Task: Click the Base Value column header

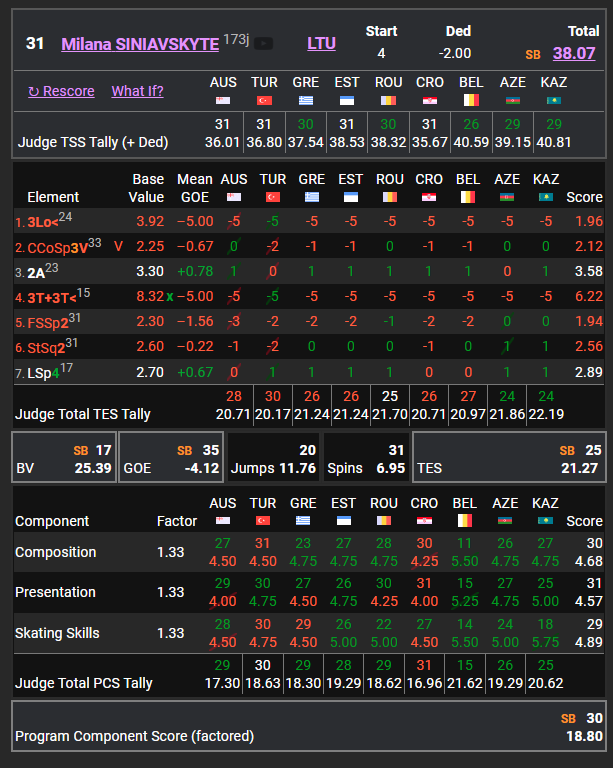Action: (x=148, y=188)
